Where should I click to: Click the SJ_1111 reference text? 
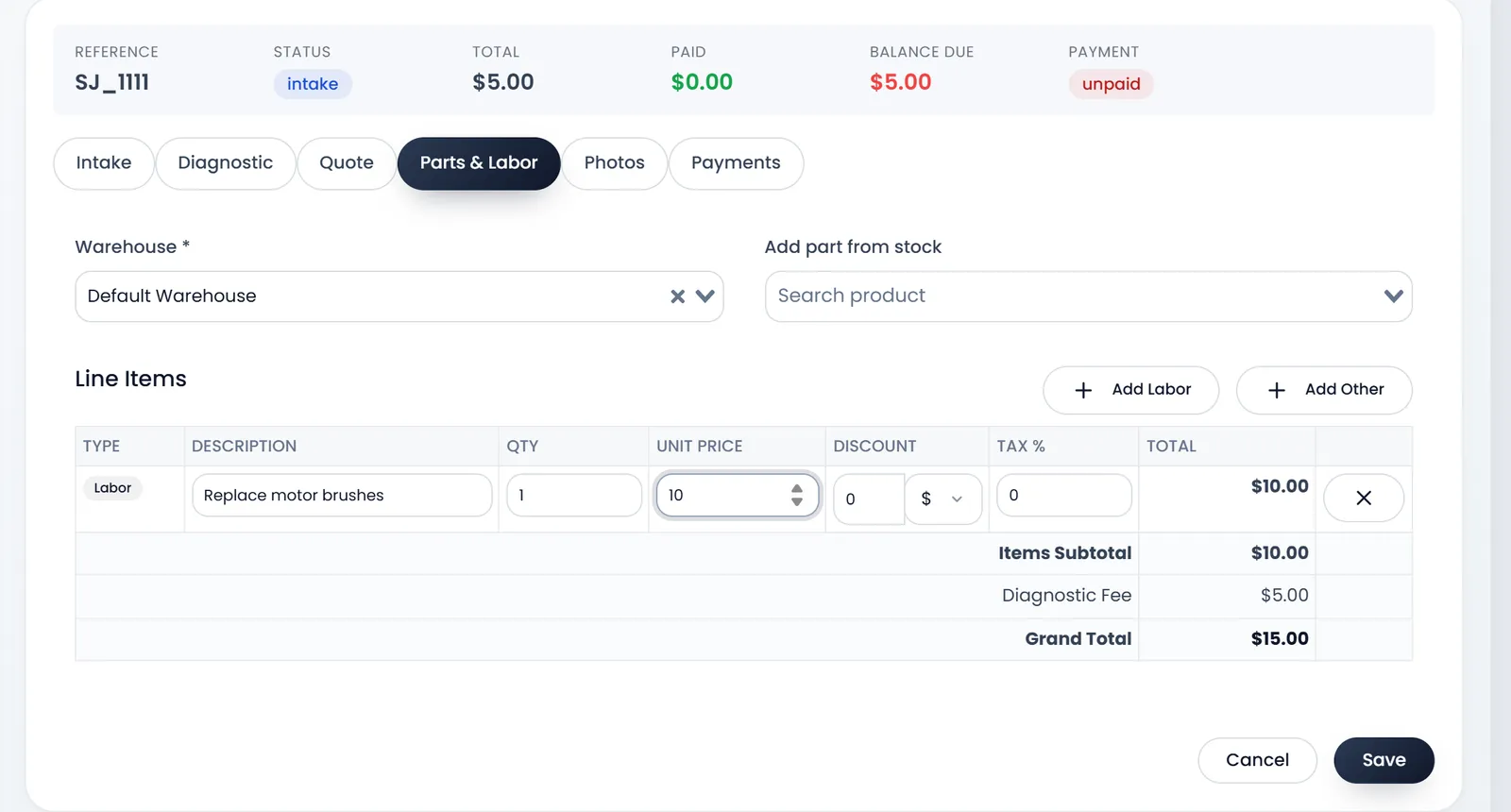(112, 82)
